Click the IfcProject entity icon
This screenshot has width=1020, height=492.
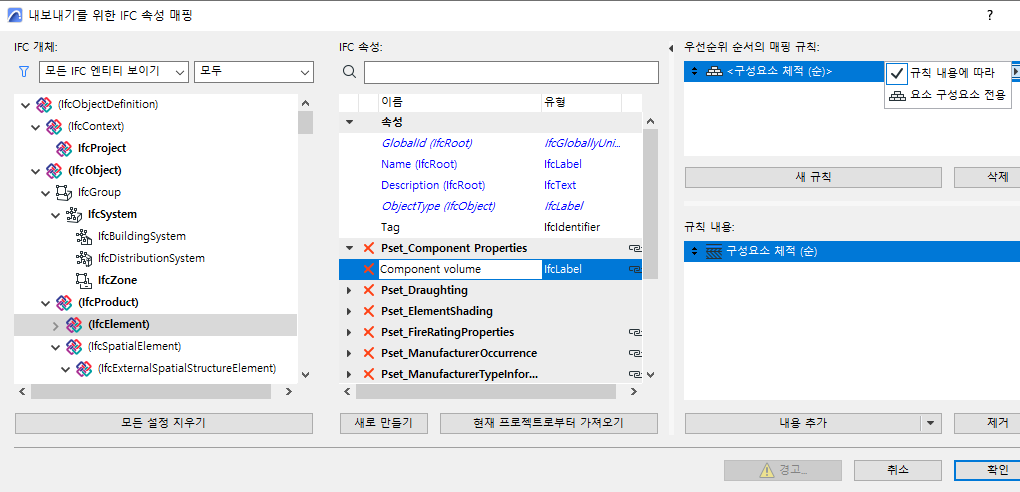64,148
